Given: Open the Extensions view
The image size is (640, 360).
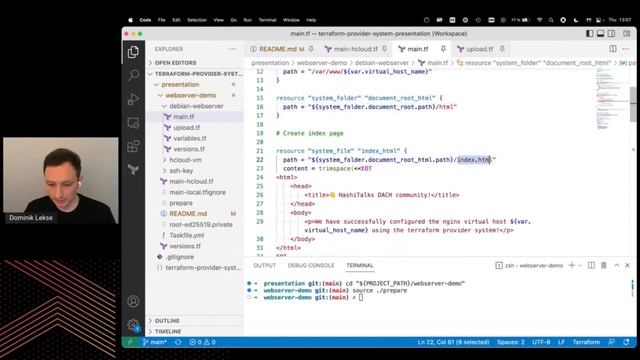Looking at the screenshot, I should pos(133,146).
